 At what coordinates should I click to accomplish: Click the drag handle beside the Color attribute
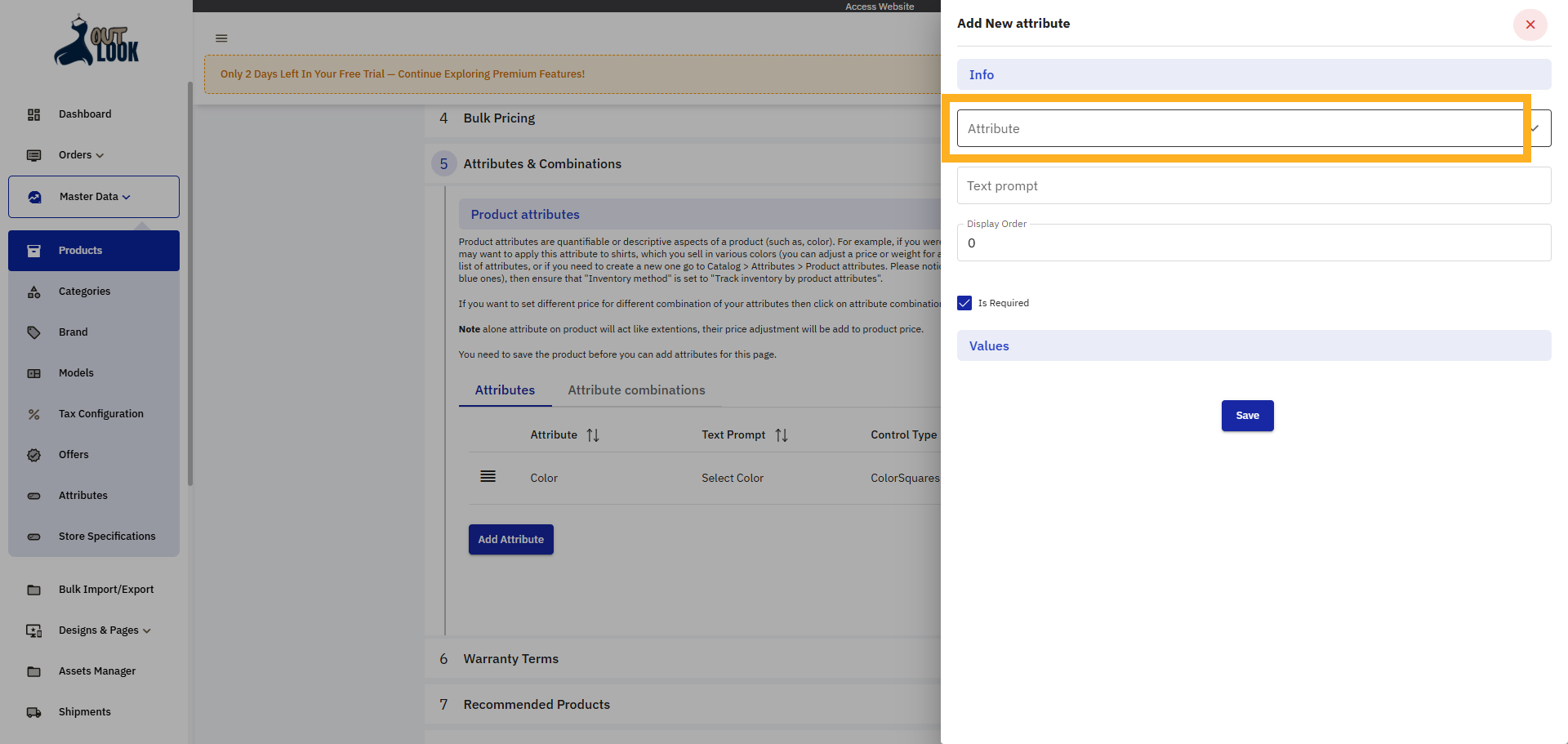click(x=488, y=476)
